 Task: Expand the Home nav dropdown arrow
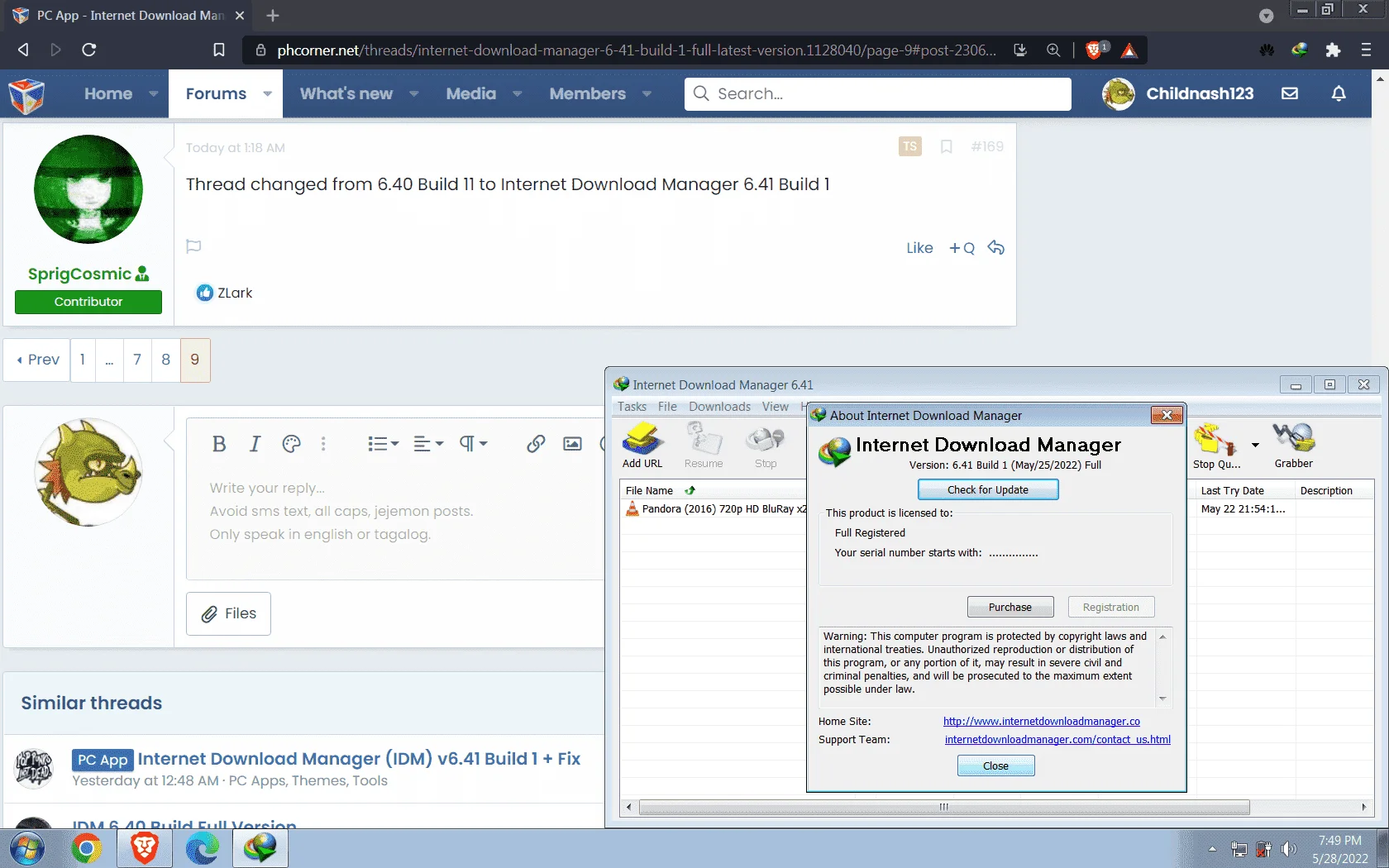pos(154,93)
